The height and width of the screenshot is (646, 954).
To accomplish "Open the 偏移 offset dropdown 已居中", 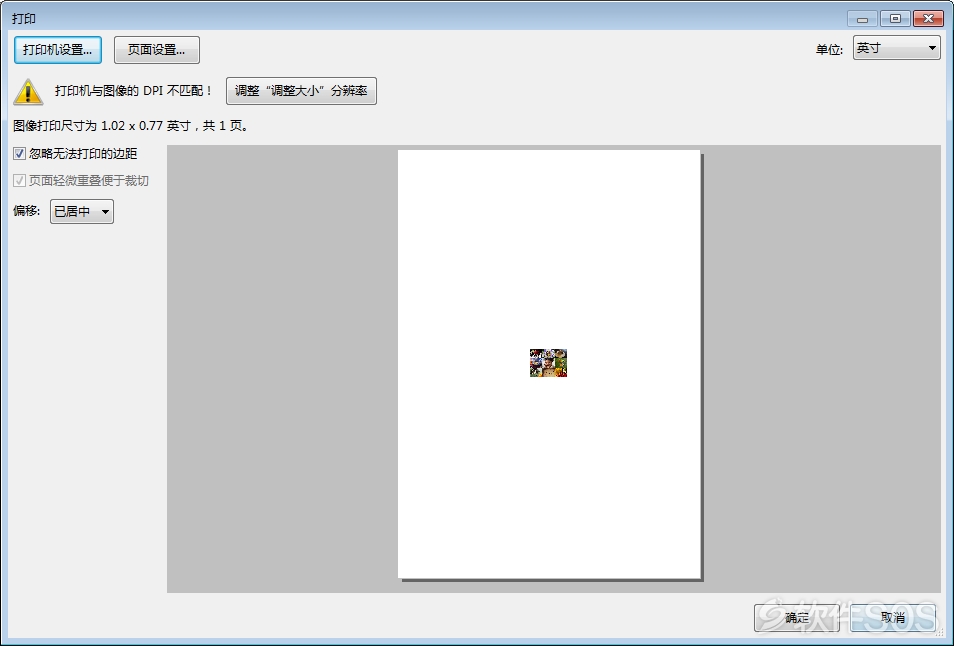I will pos(82,212).
